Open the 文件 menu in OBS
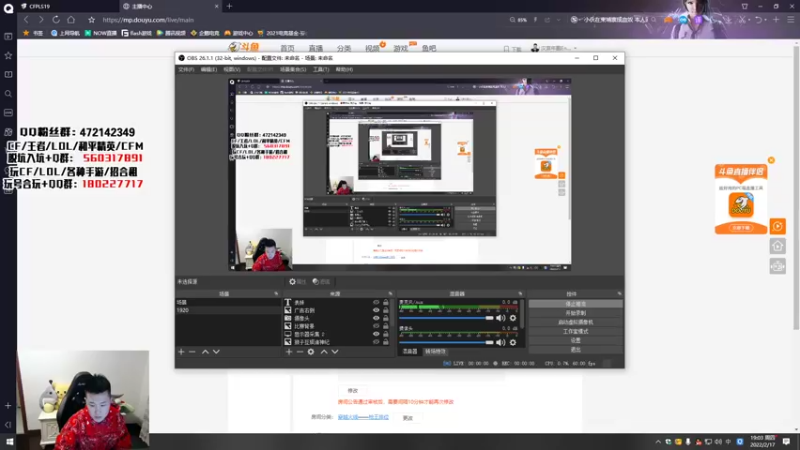The width and height of the screenshot is (800, 450). (x=186, y=69)
